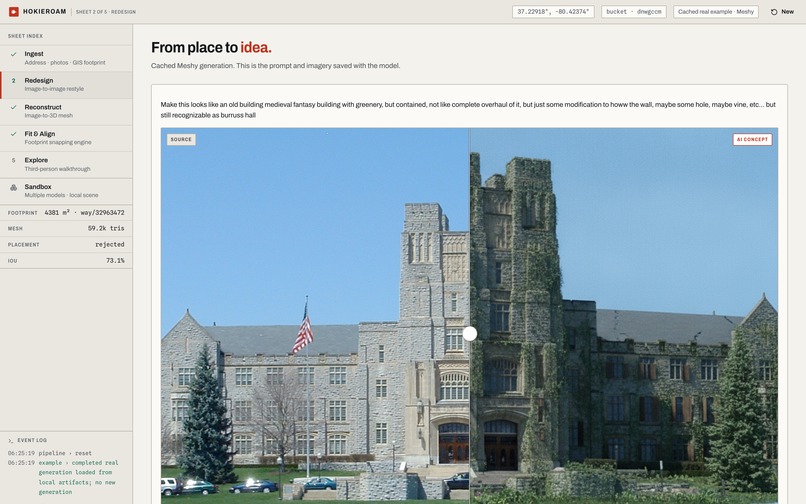This screenshot has height=504, width=806.
Task: Click the Ingest step checkmark icon
Action: (14, 54)
